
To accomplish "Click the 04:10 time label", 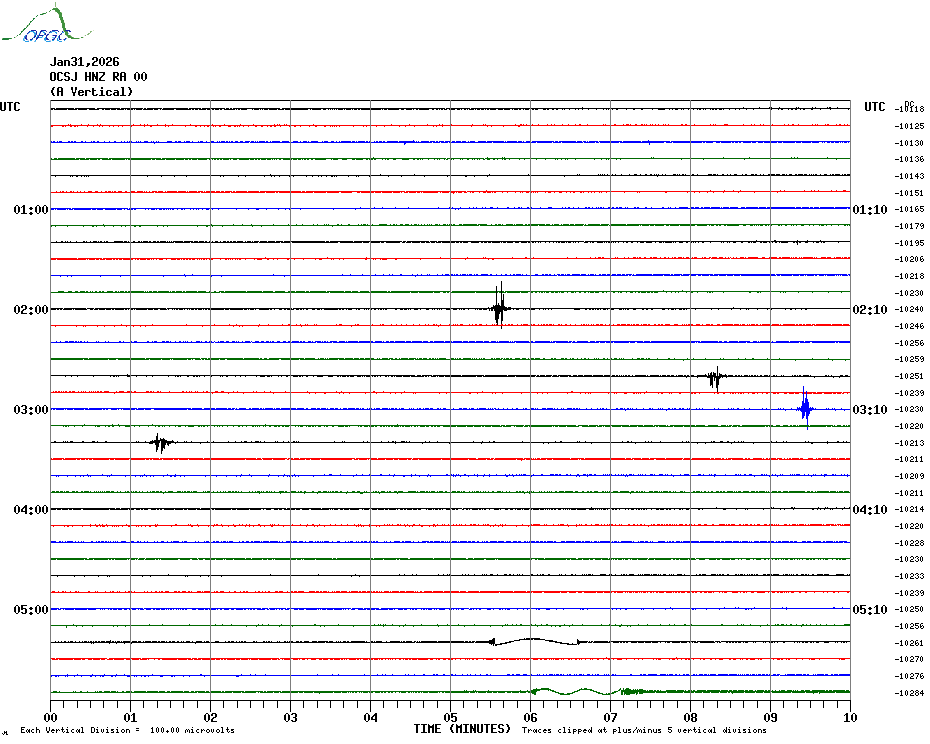I will pos(870,510).
